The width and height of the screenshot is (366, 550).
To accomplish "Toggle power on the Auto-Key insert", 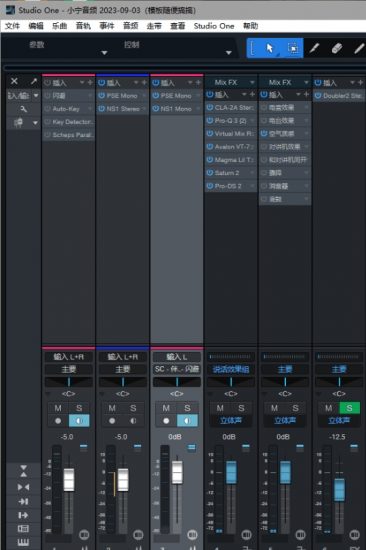I will coord(48,109).
